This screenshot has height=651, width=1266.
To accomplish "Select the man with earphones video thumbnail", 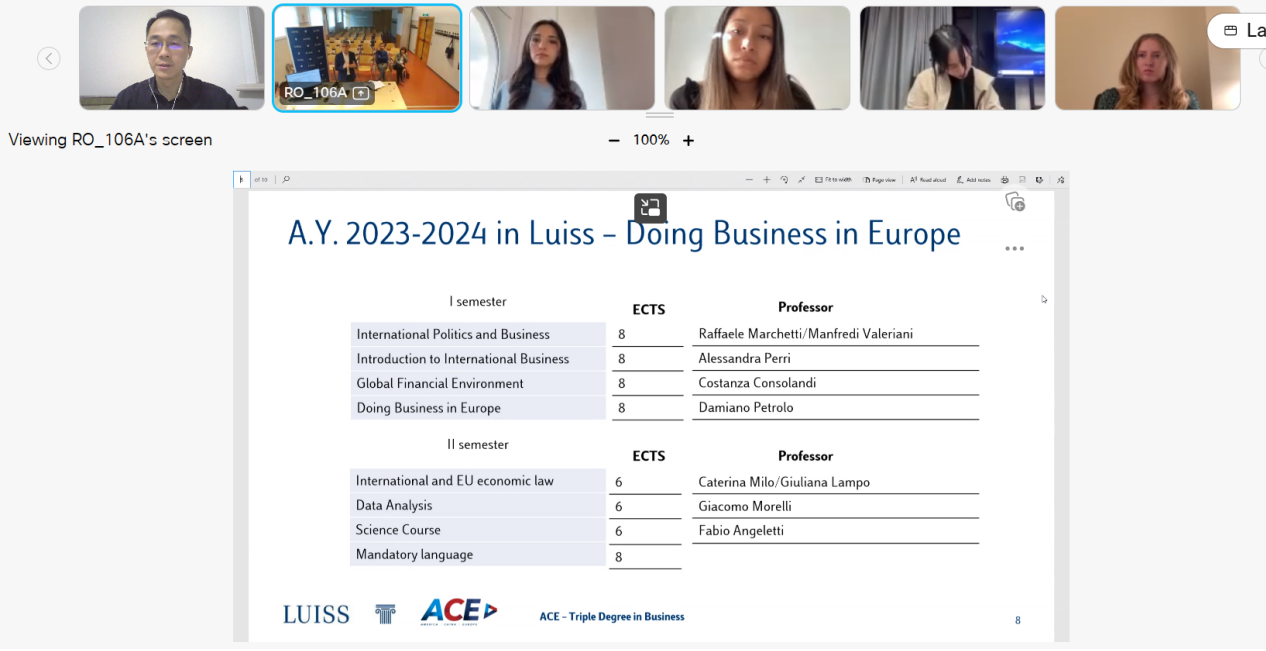I will point(171,58).
